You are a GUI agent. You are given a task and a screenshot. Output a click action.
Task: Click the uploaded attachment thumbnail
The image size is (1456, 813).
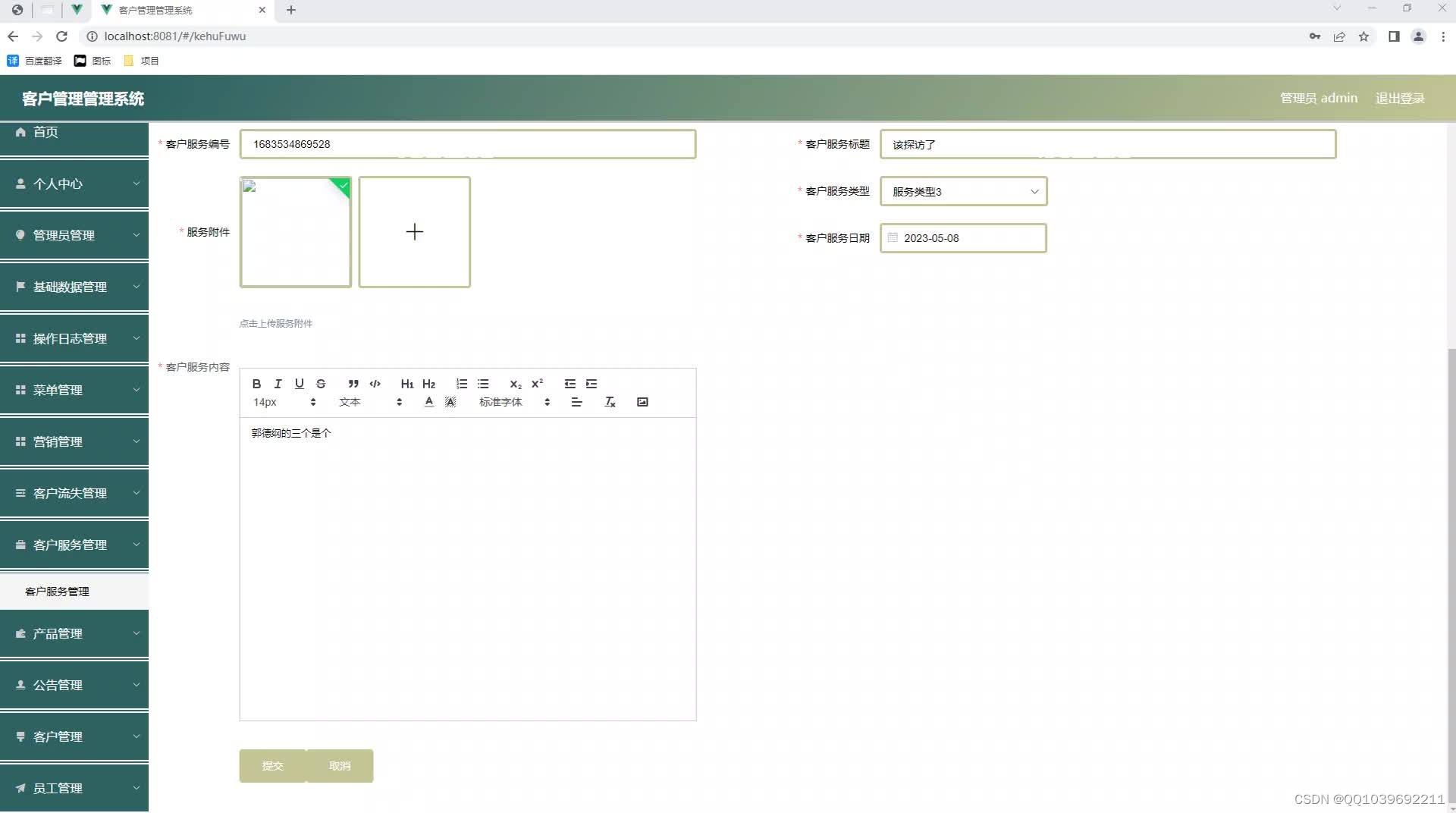point(296,232)
